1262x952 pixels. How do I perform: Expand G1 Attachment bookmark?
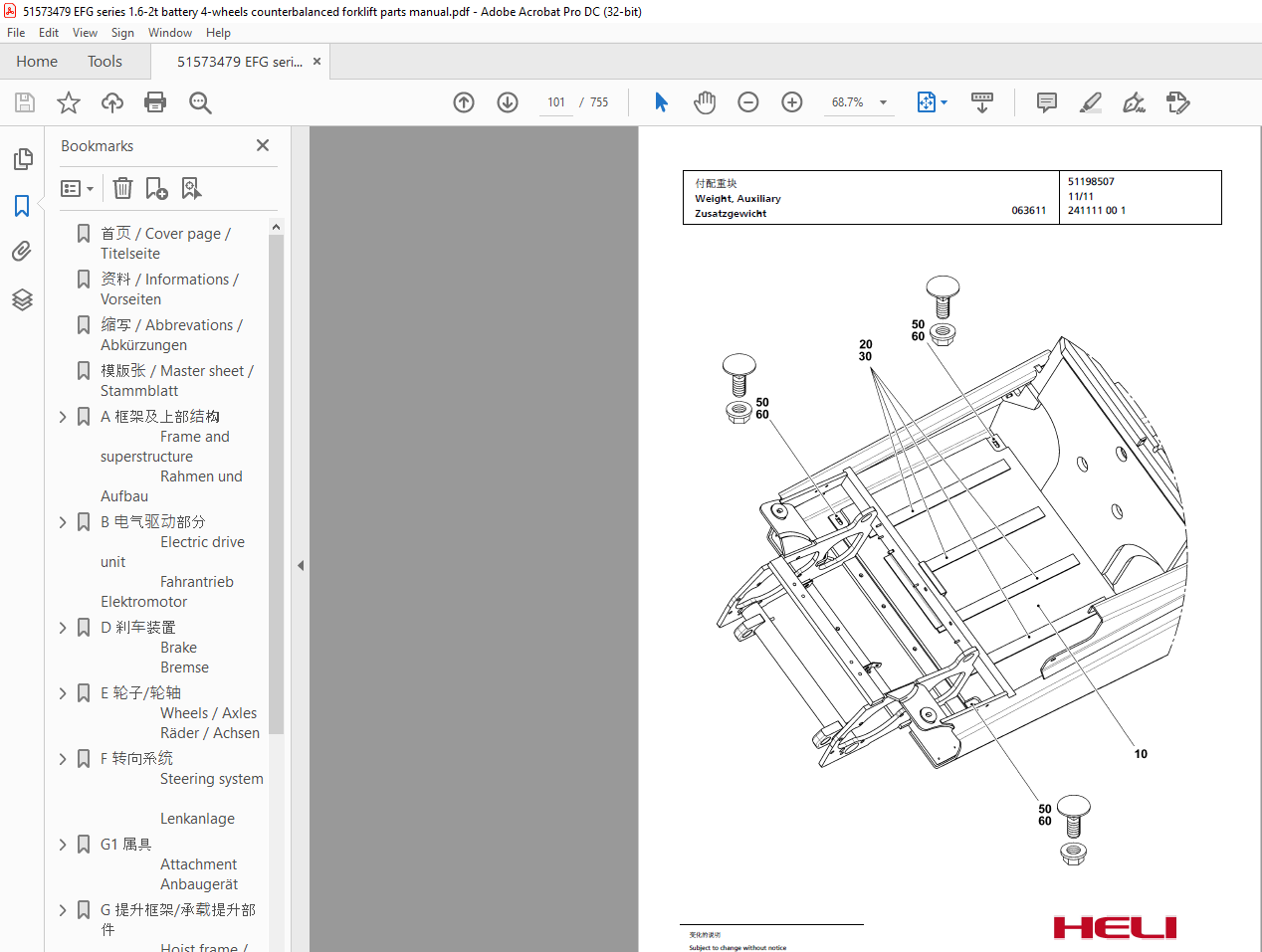click(63, 845)
